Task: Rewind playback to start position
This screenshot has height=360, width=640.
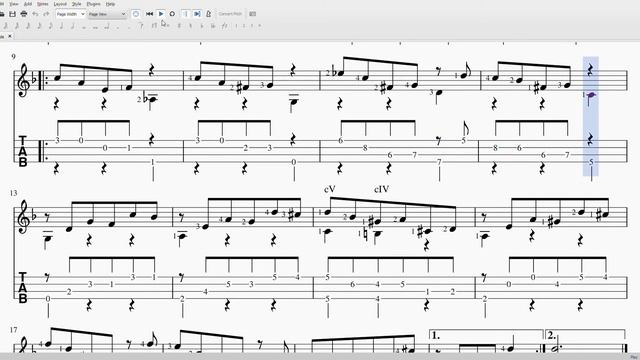Action: pyautogui.click(x=149, y=14)
